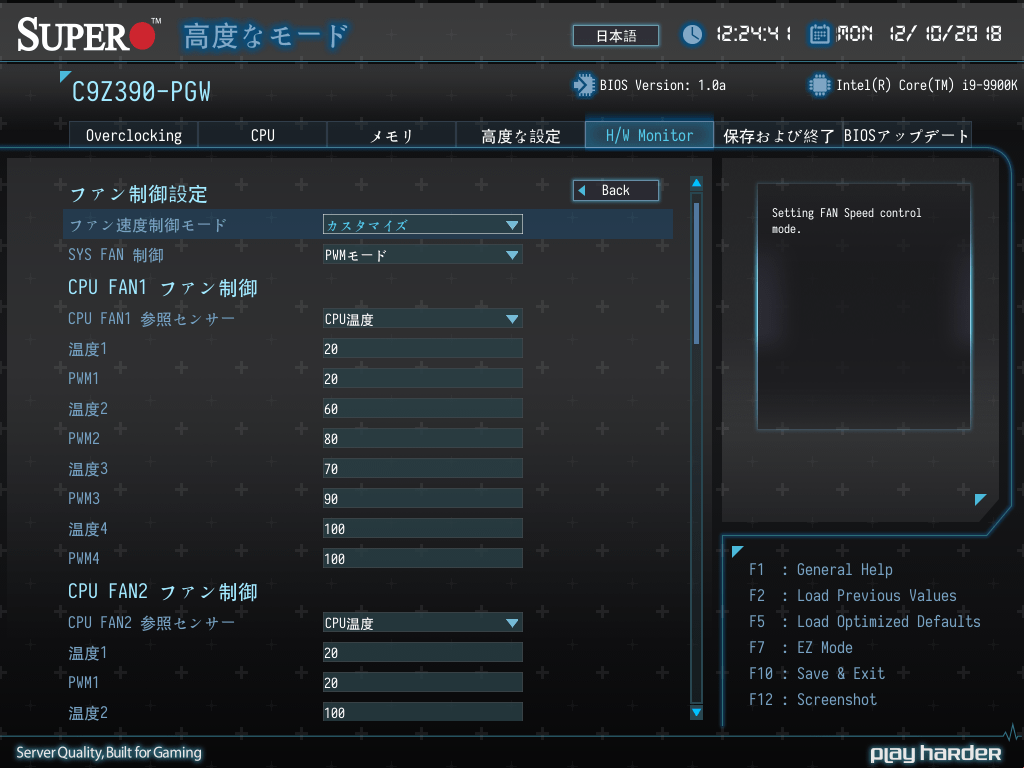The image size is (1024, 768).
Task: Click the BIOS Version: 1.0a text
Action: pyautogui.click(x=662, y=86)
